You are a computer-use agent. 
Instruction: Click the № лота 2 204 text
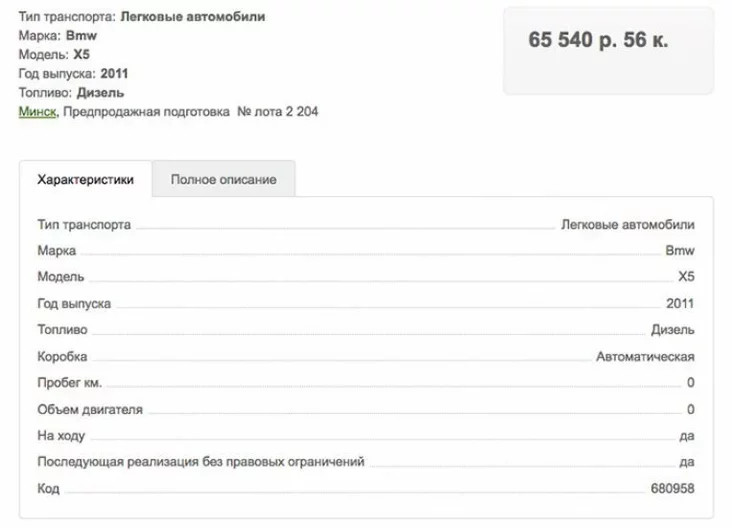pos(278,112)
